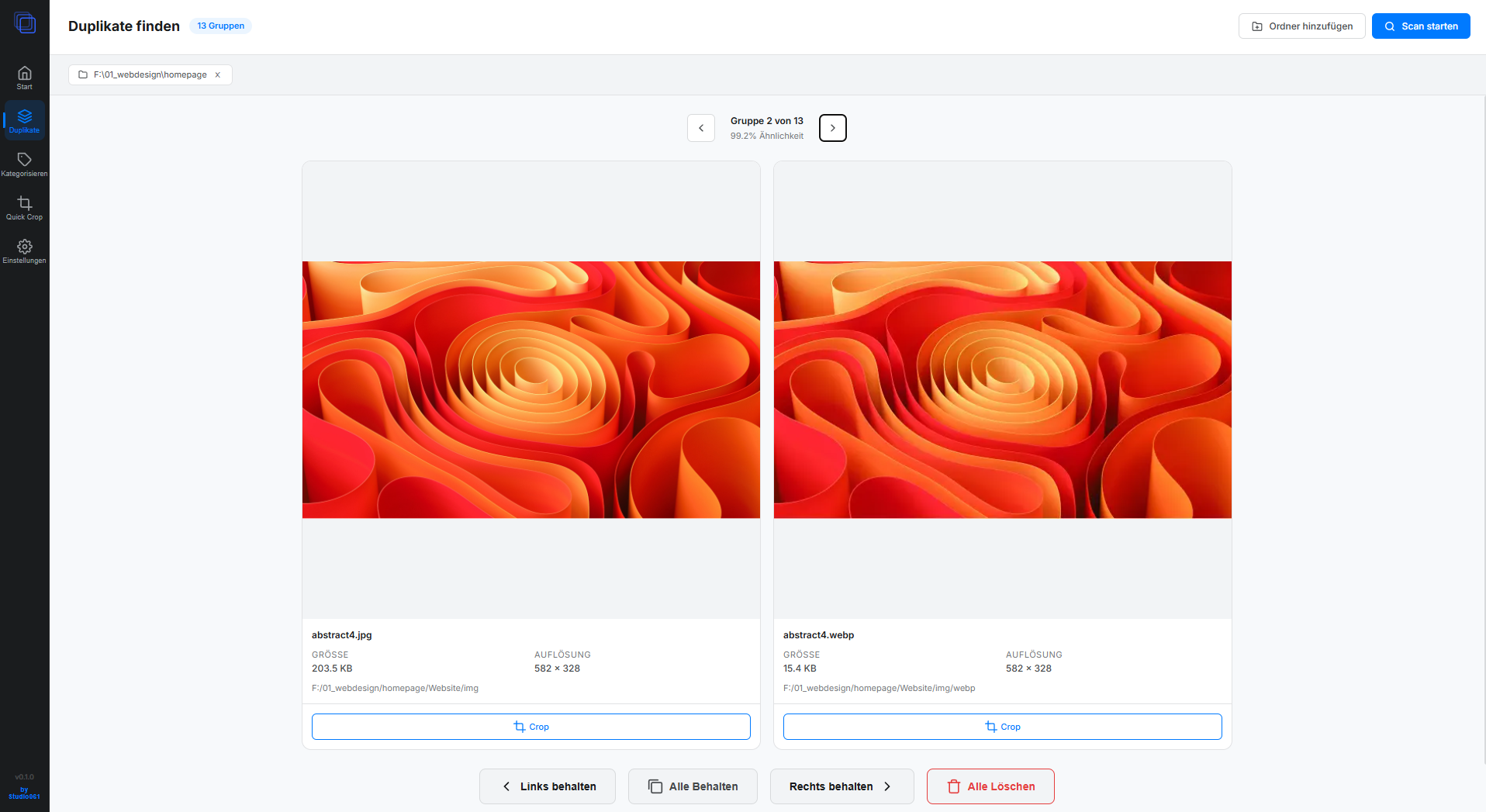Advance to the next duplicate group

(x=832, y=127)
